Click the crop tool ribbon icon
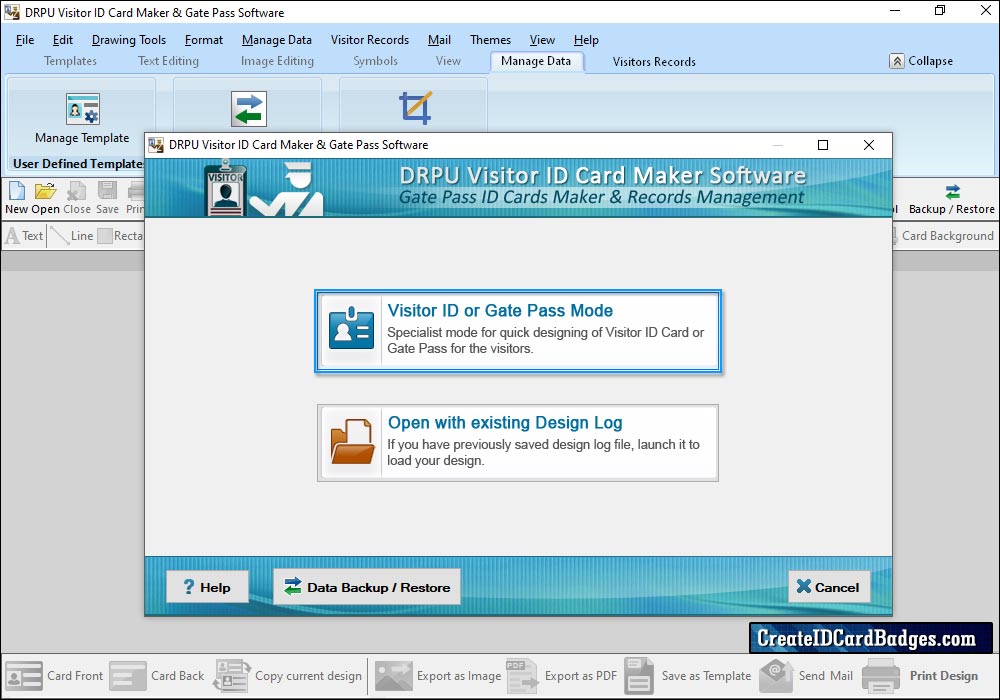 [x=415, y=108]
